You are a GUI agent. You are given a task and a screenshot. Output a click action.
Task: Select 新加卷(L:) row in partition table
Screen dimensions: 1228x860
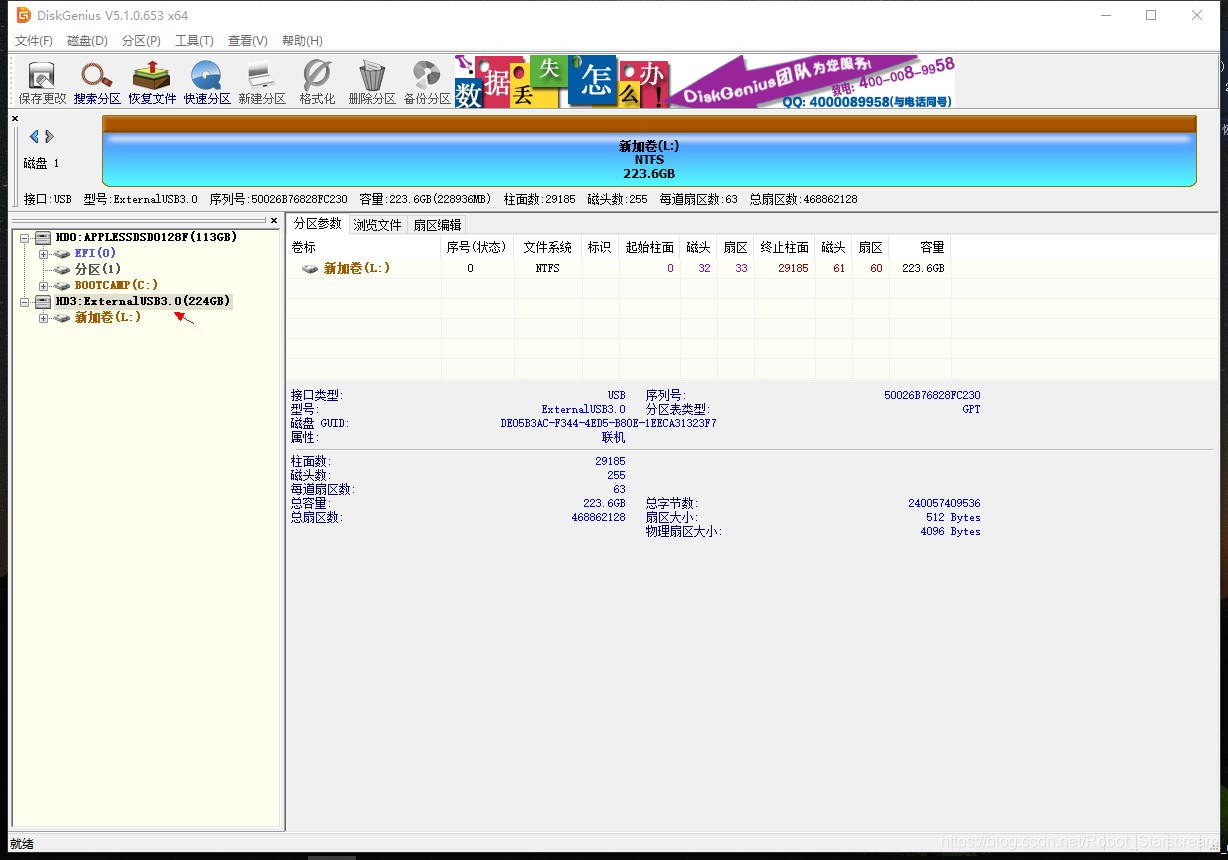click(x=618, y=268)
